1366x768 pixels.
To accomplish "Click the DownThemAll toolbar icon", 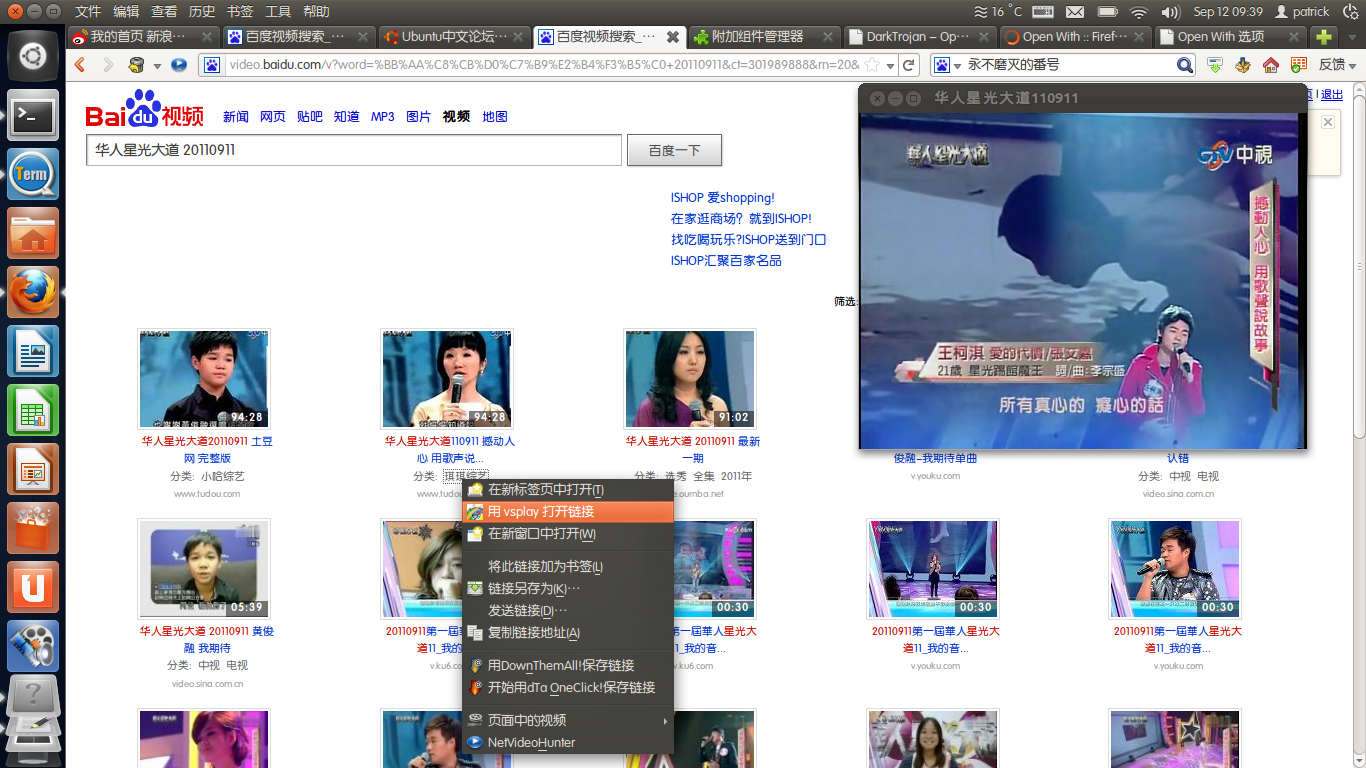I will [x=1243, y=65].
